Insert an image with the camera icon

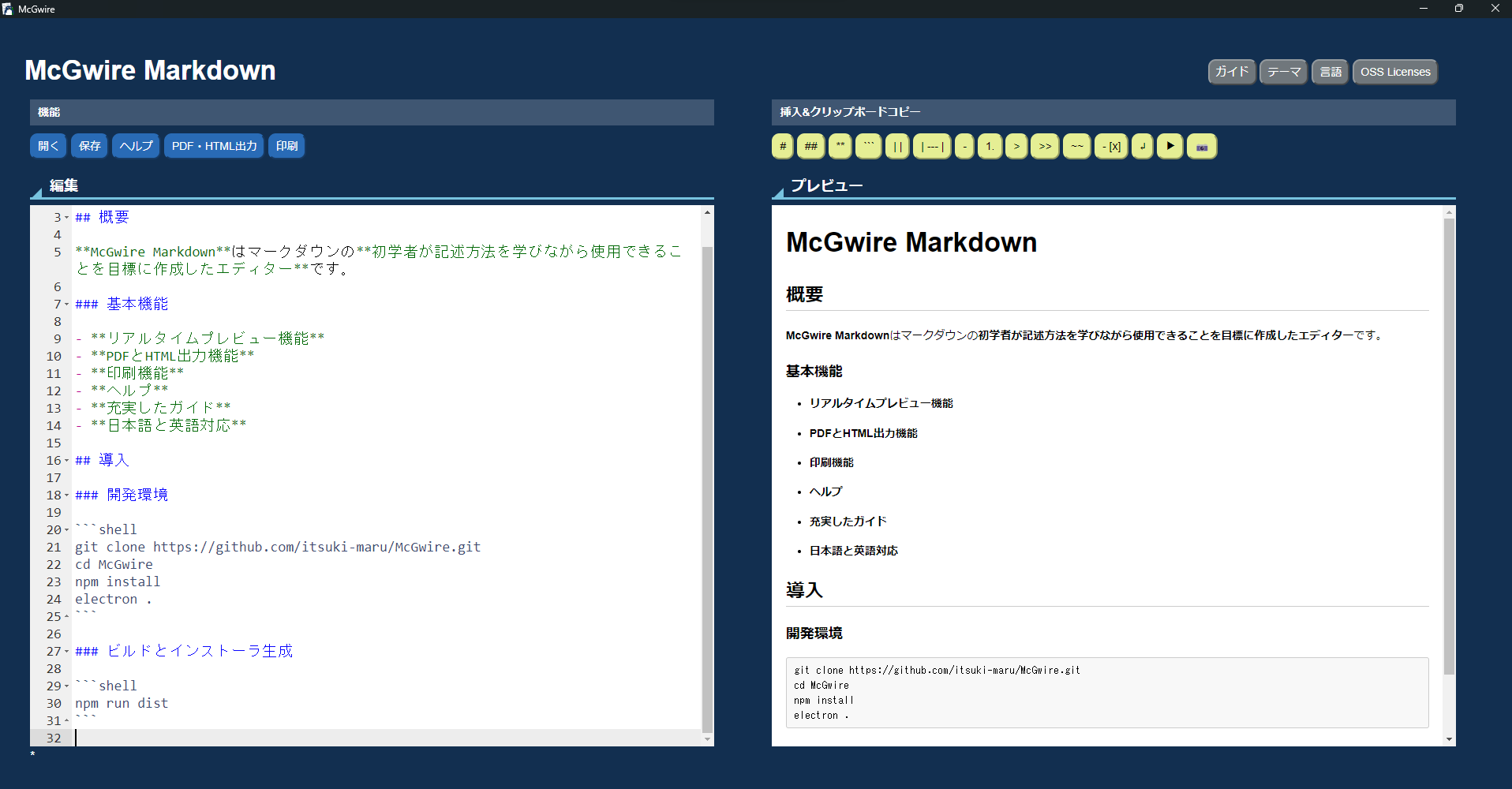[x=1201, y=146]
